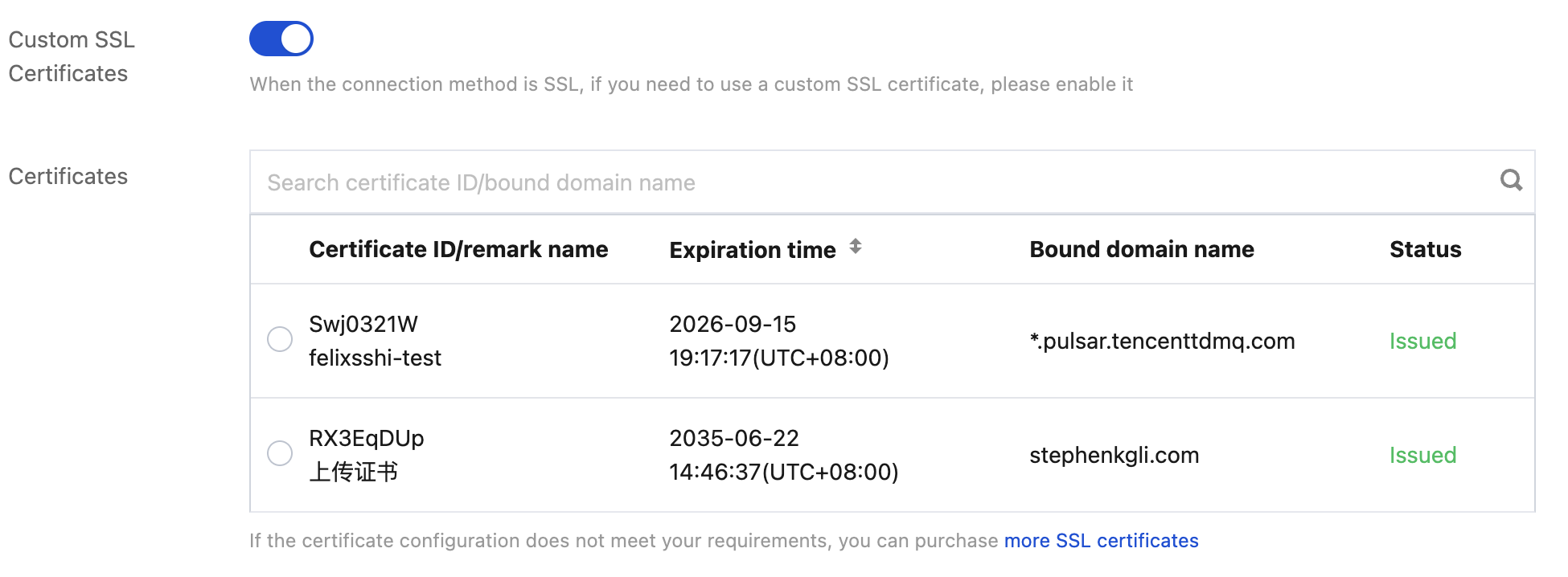Click the Status column header
This screenshot has height=577, width=1568.
[1425, 250]
